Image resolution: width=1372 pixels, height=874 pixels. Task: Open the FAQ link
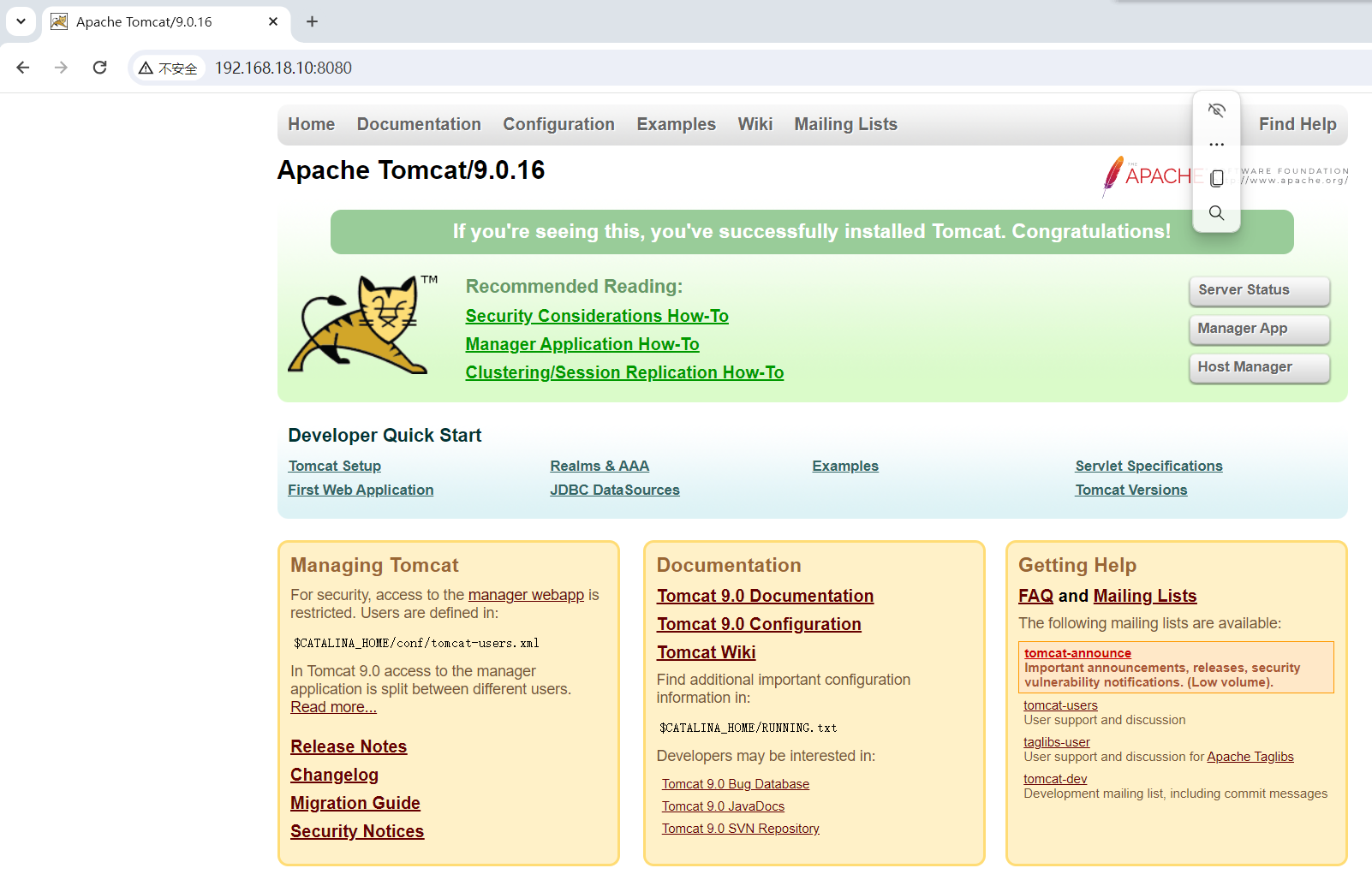1035,596
